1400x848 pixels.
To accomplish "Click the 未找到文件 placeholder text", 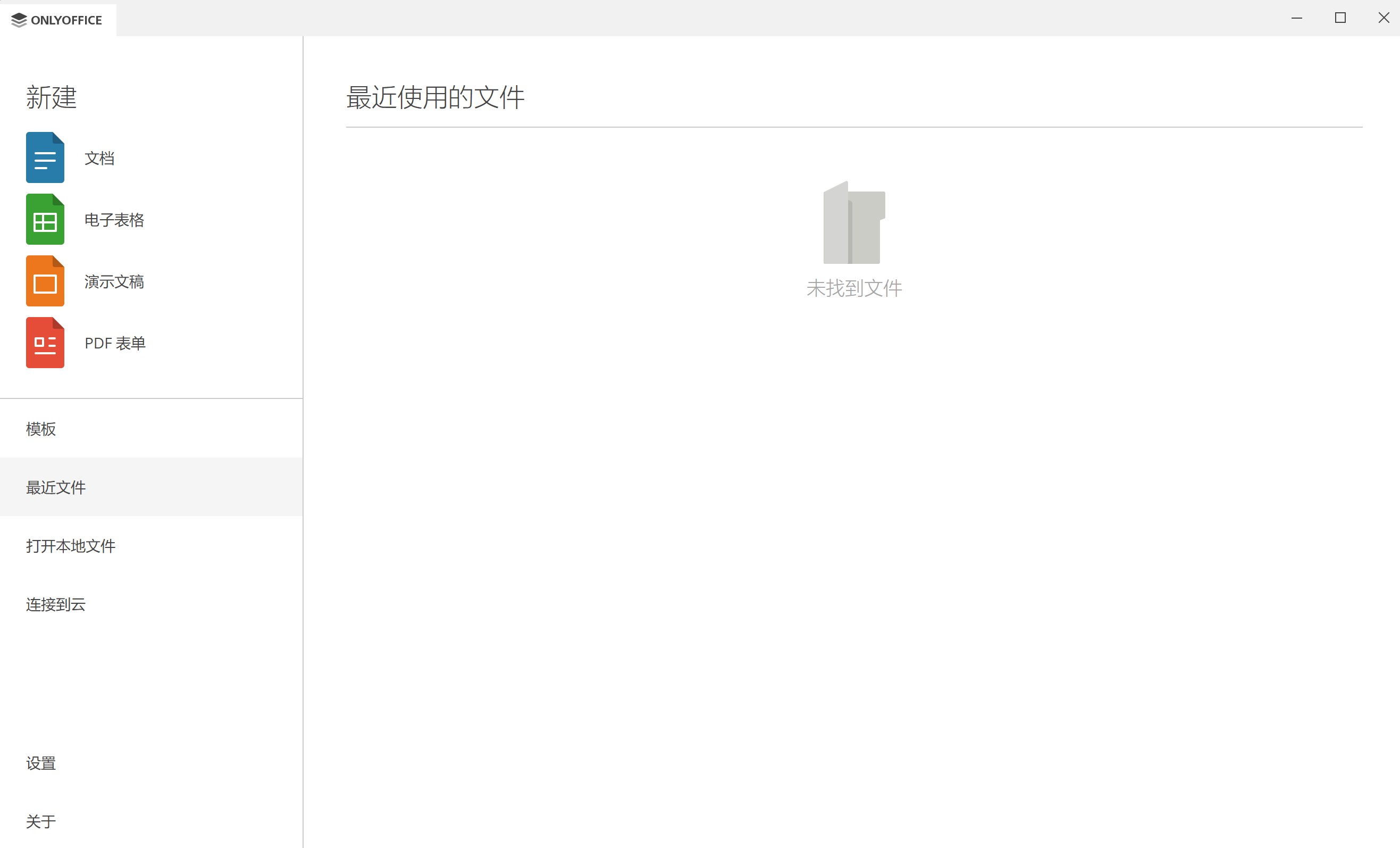I will pyautogui.click(x=854, y=288).
